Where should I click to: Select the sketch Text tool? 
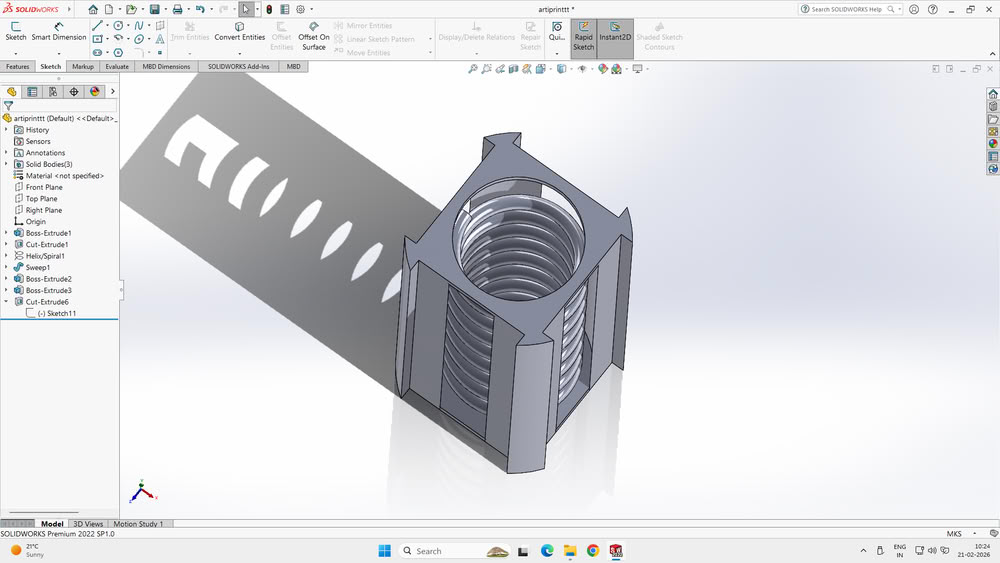click(159, 39)
